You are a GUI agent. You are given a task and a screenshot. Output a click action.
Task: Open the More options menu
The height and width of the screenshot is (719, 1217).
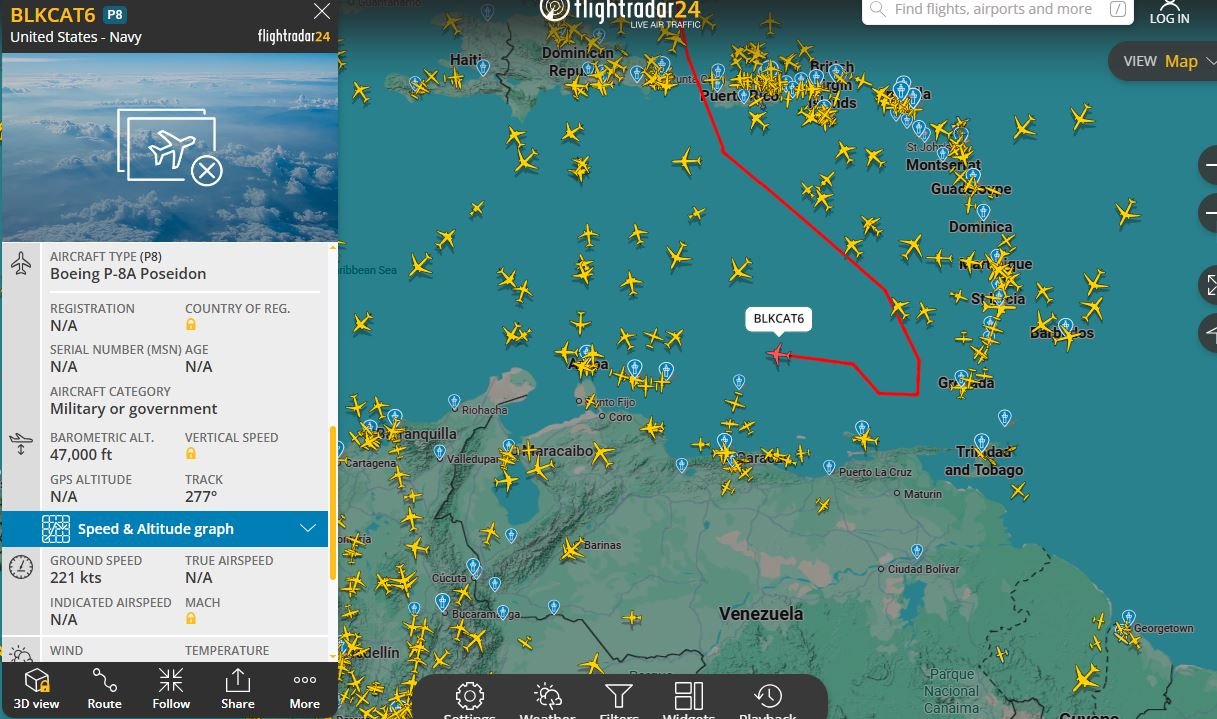(305, 688)
